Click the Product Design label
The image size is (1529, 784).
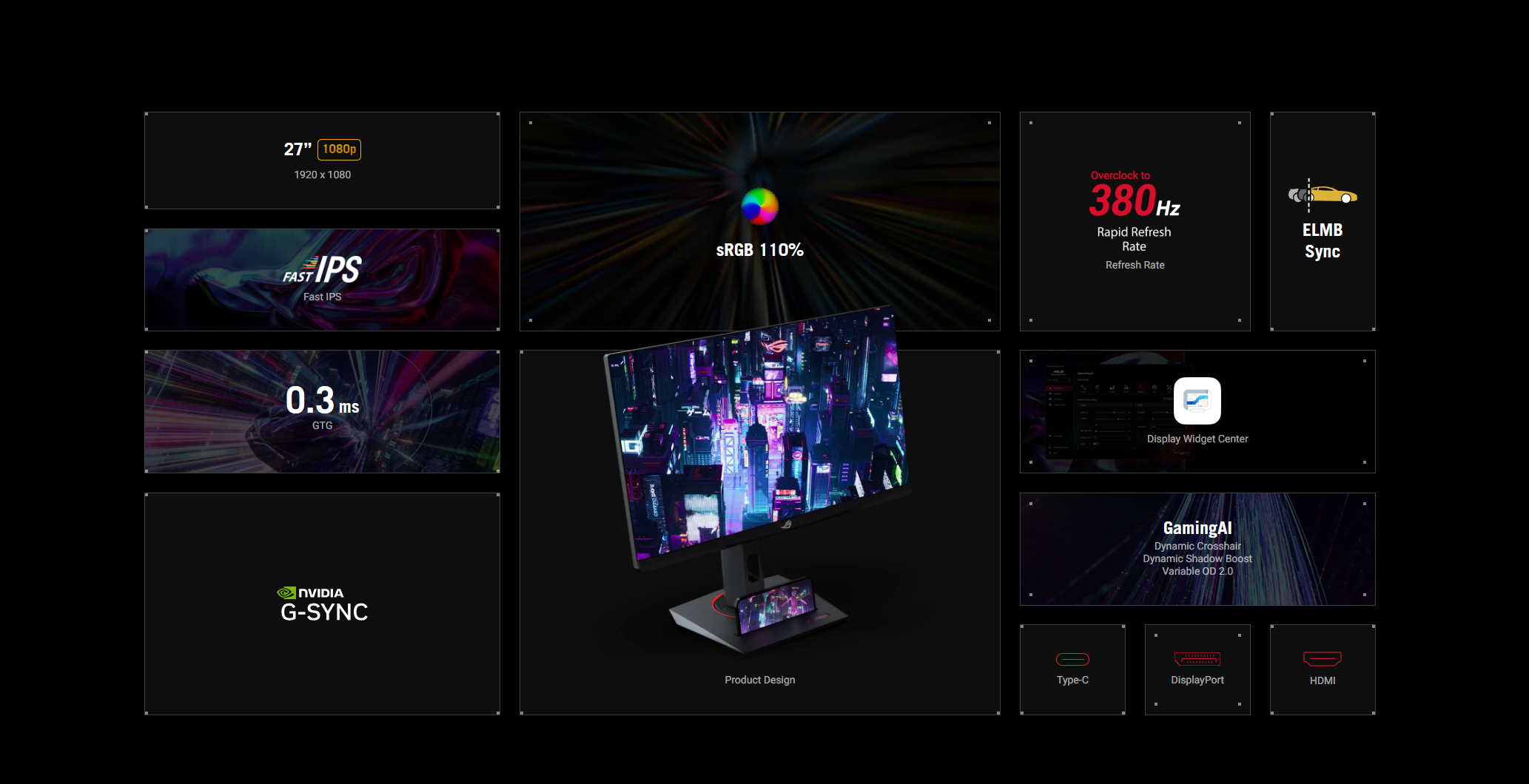coord(759,680)
